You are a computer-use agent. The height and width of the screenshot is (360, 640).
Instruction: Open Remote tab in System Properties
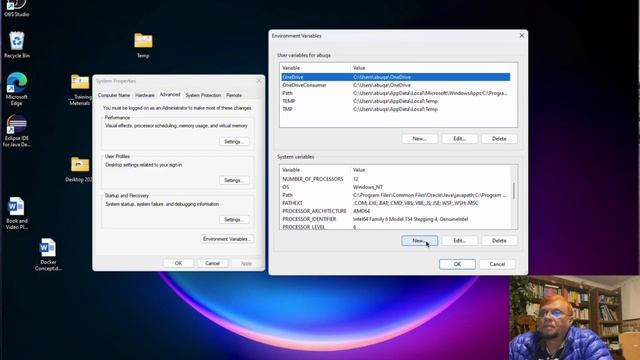click(x=234, y=95)
